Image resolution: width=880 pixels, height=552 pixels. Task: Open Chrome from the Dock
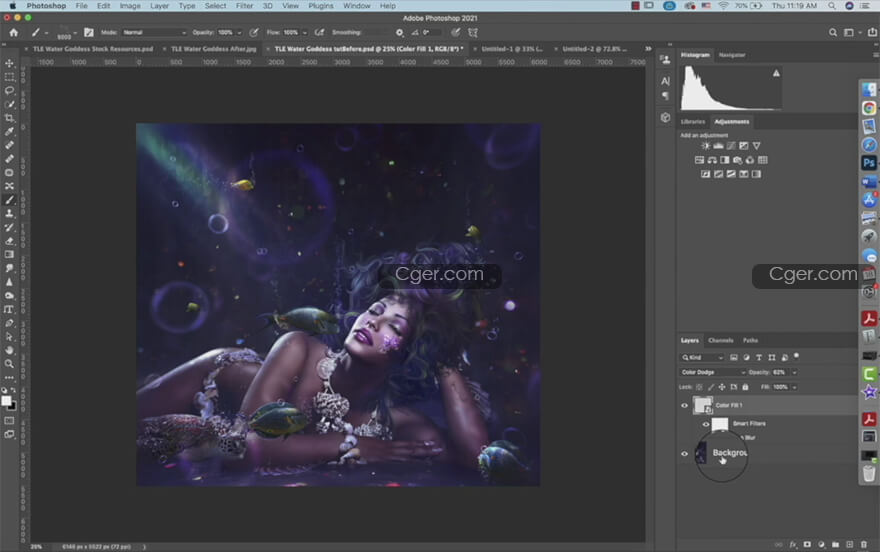(x=869, y=108)
